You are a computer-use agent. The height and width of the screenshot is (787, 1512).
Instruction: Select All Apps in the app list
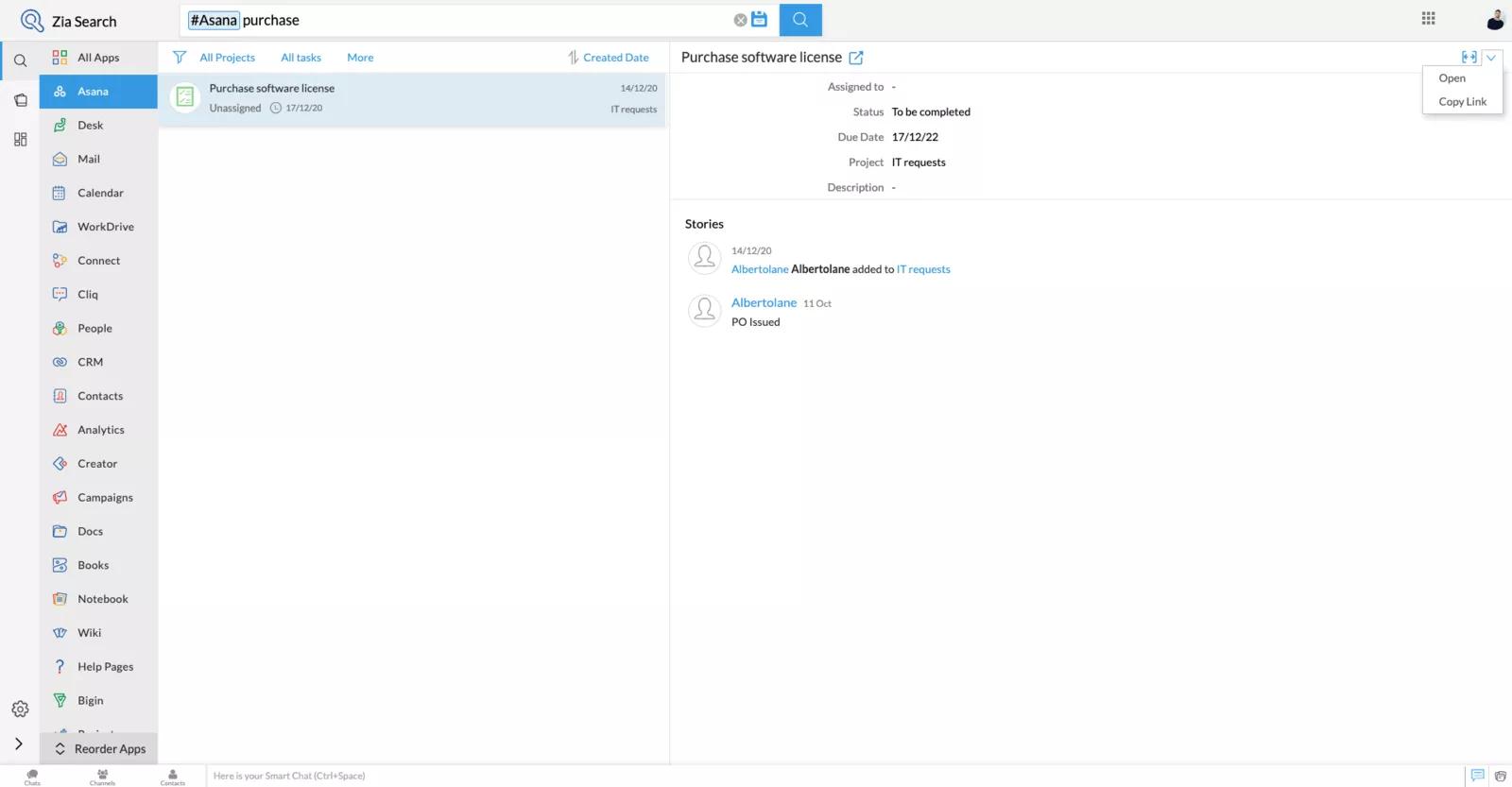pos(98,58)
